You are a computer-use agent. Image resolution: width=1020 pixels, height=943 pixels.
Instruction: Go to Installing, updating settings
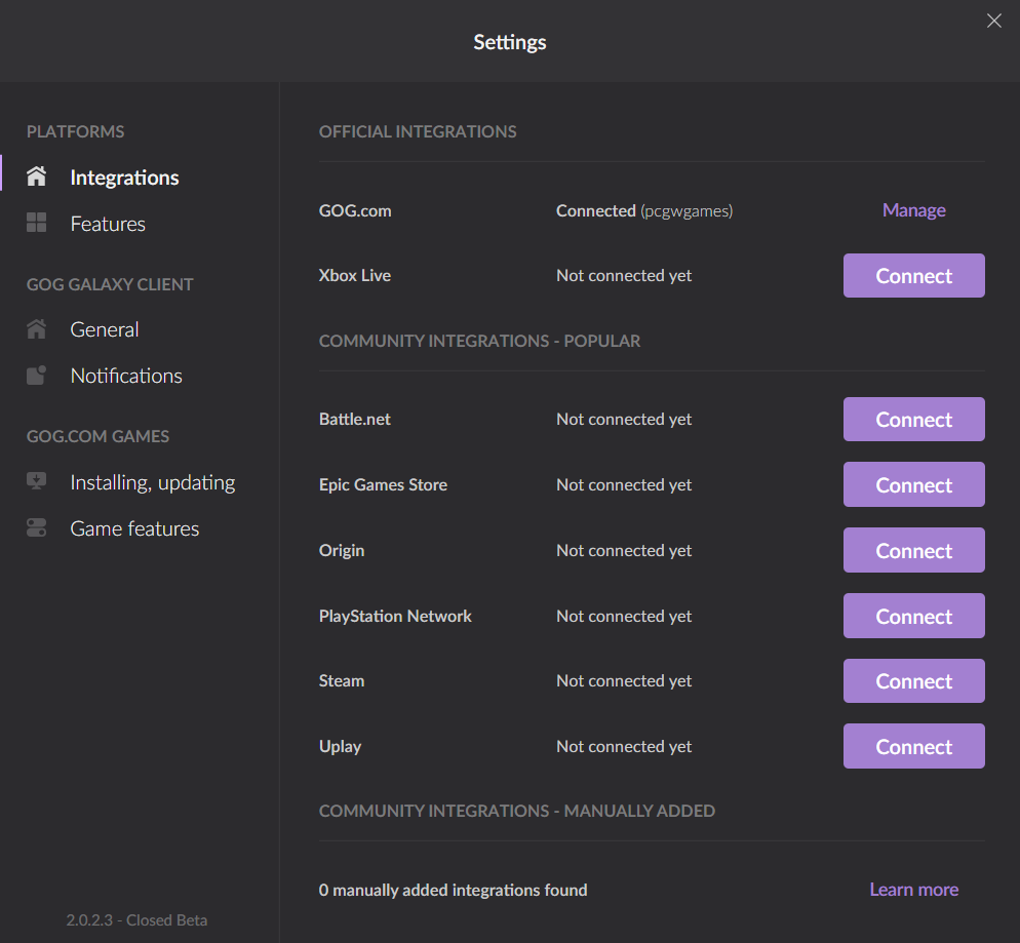tap(152, 483)
